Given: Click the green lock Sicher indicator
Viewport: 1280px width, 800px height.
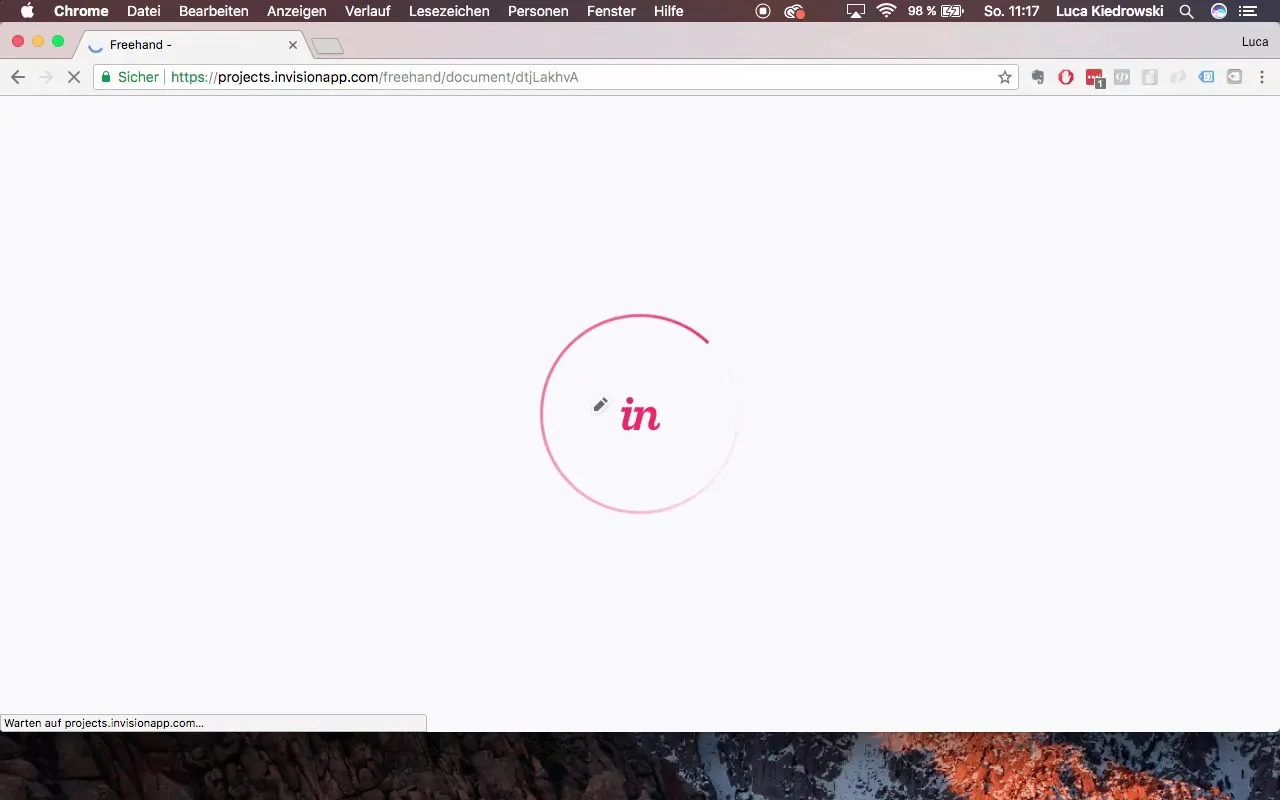Looking at the screenshot, I should click(x=130, y=77).
